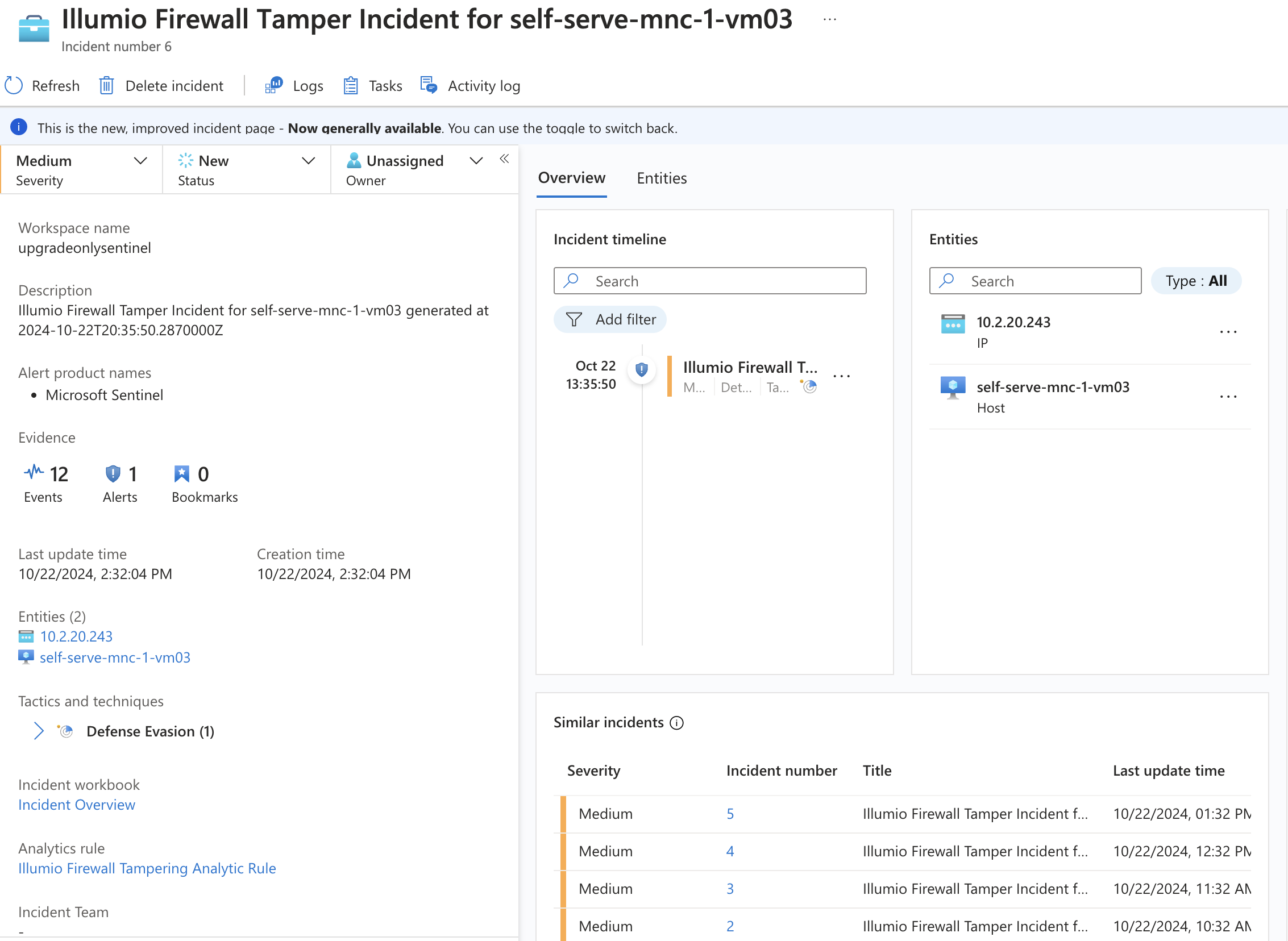
Task: Sort by Last update time column header
Action: coord(1169,771)
